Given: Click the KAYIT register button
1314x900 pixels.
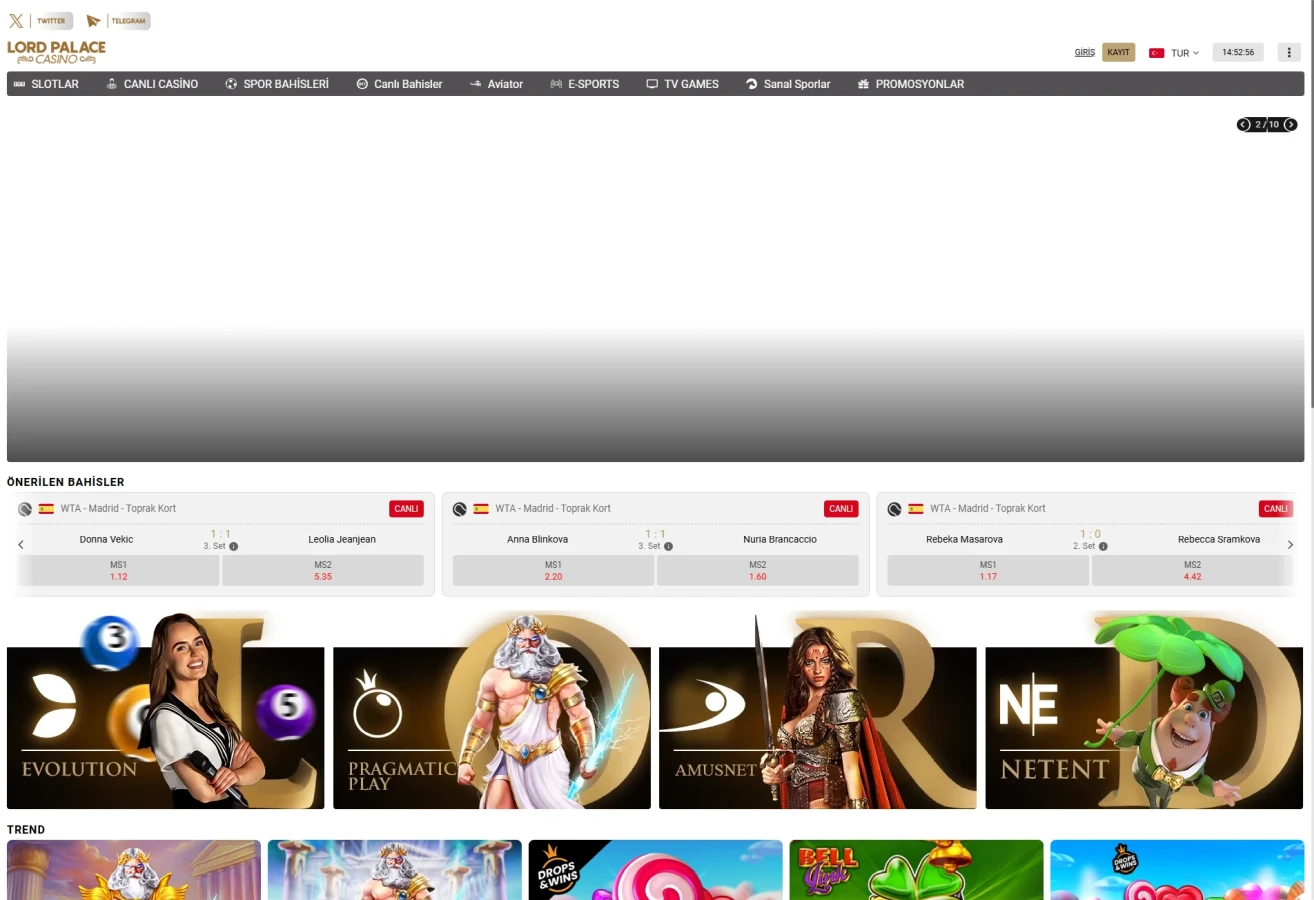Looking at the screenshot, I should 1119,52.
